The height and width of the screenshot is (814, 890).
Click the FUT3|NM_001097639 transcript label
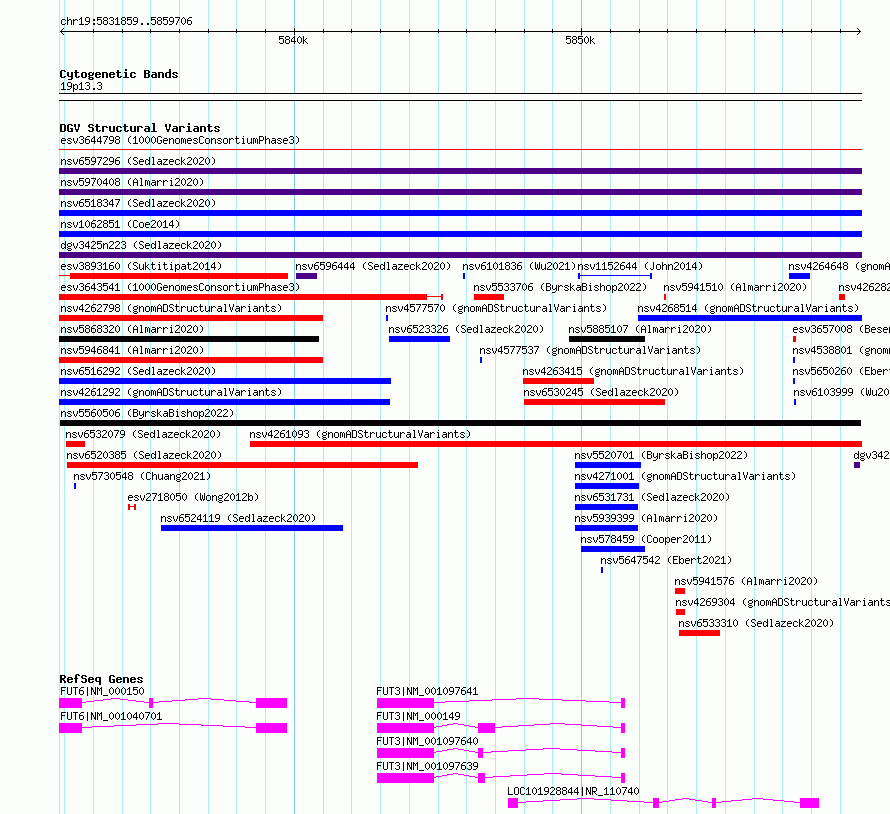(427, 766)
